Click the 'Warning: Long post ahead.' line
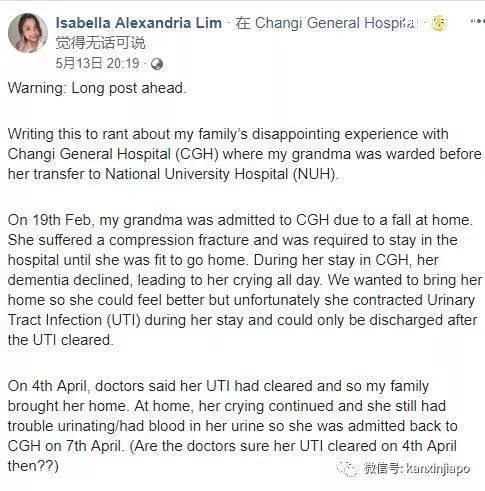 click(x=97, y=88)
